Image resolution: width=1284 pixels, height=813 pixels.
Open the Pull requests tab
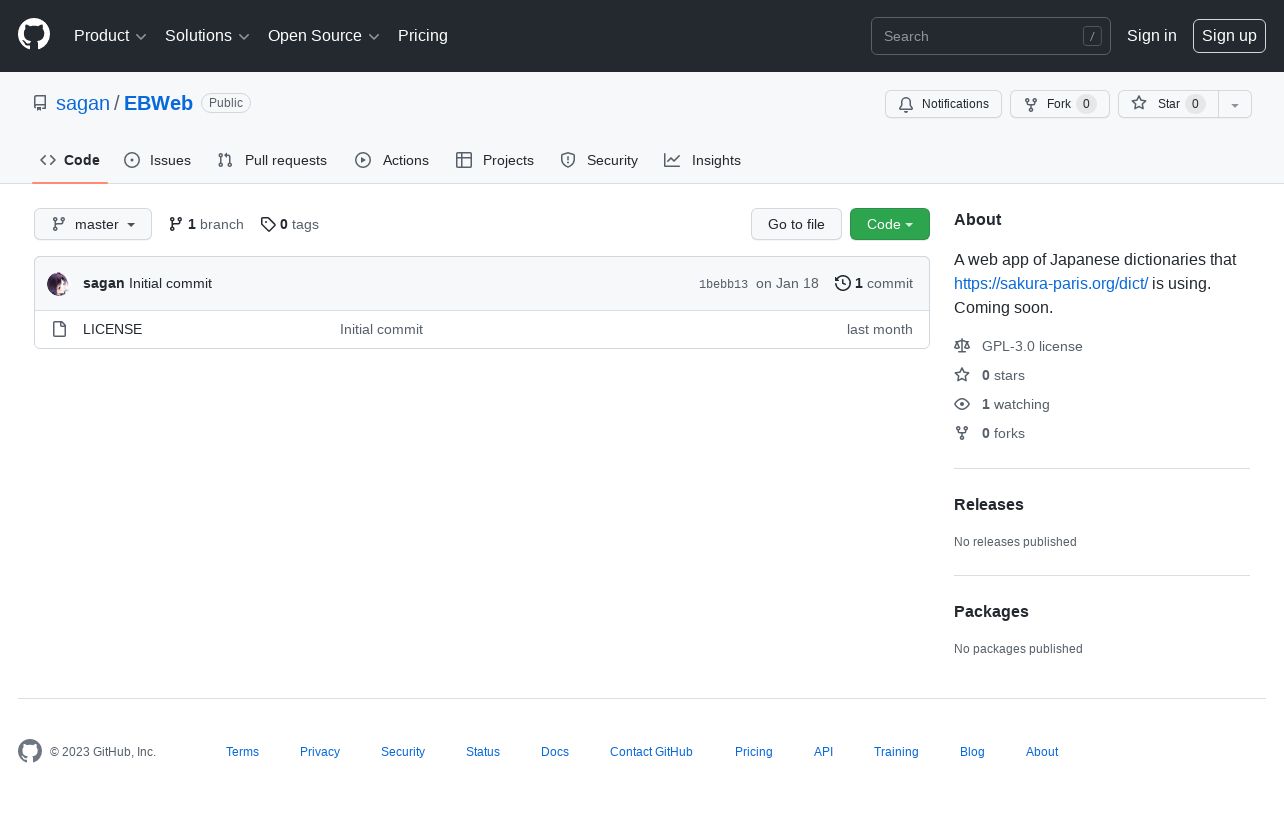point(272,160)
